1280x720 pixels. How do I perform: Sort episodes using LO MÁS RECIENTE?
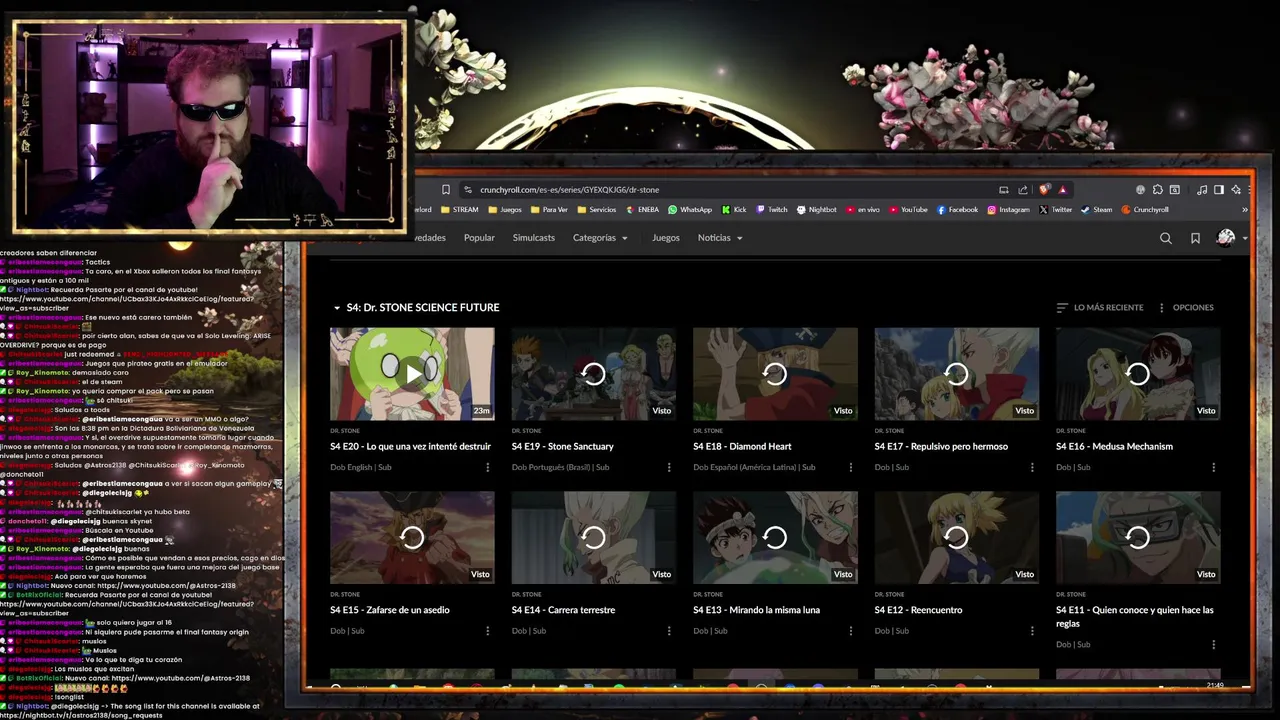1099,308
